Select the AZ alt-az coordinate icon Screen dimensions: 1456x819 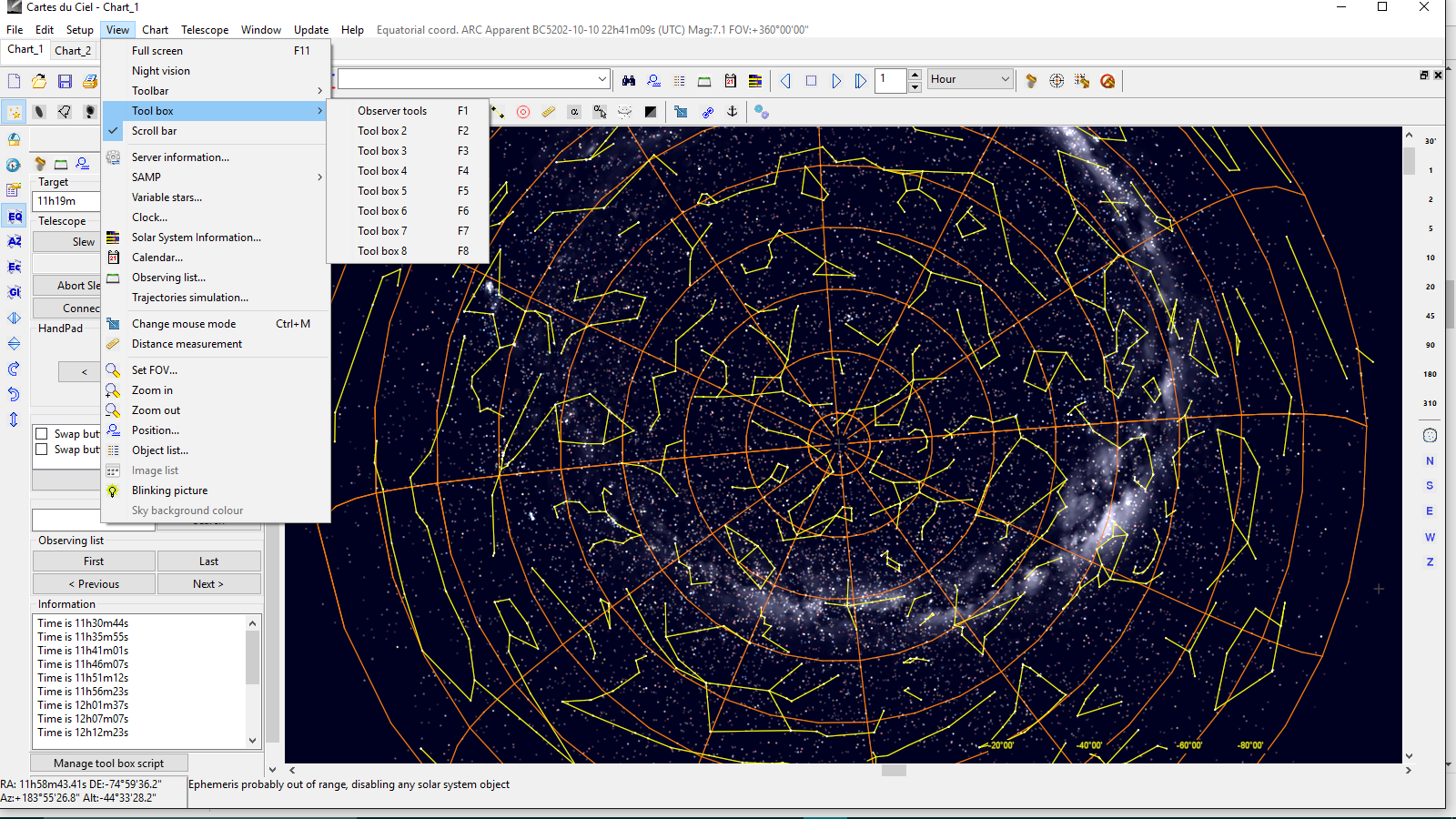click(15, 241)
